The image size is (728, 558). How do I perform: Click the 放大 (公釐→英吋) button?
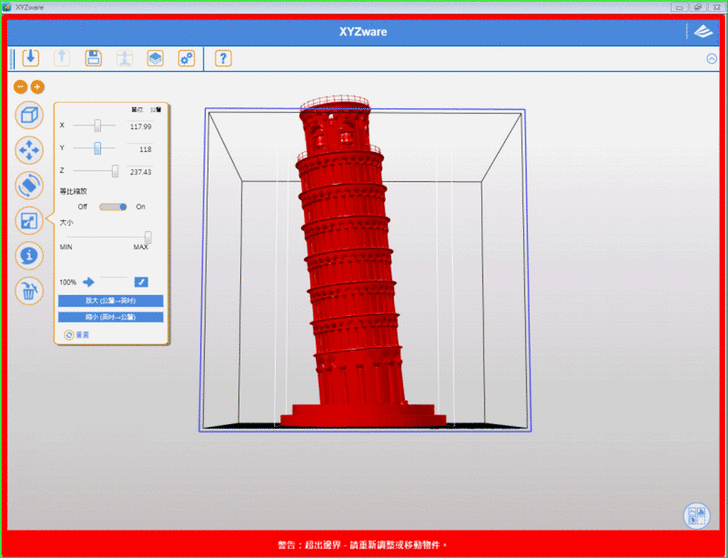110,300
